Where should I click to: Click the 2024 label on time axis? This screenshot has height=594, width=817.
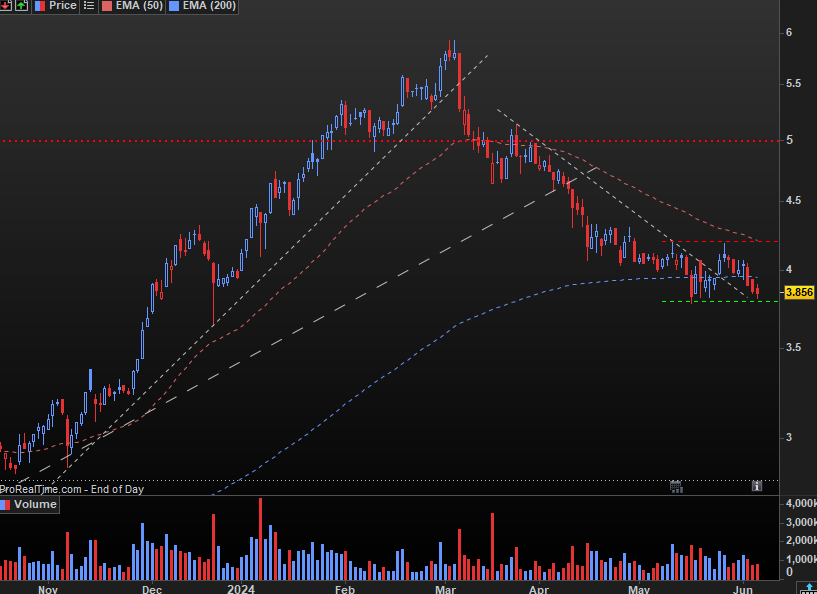click(241, 589)
